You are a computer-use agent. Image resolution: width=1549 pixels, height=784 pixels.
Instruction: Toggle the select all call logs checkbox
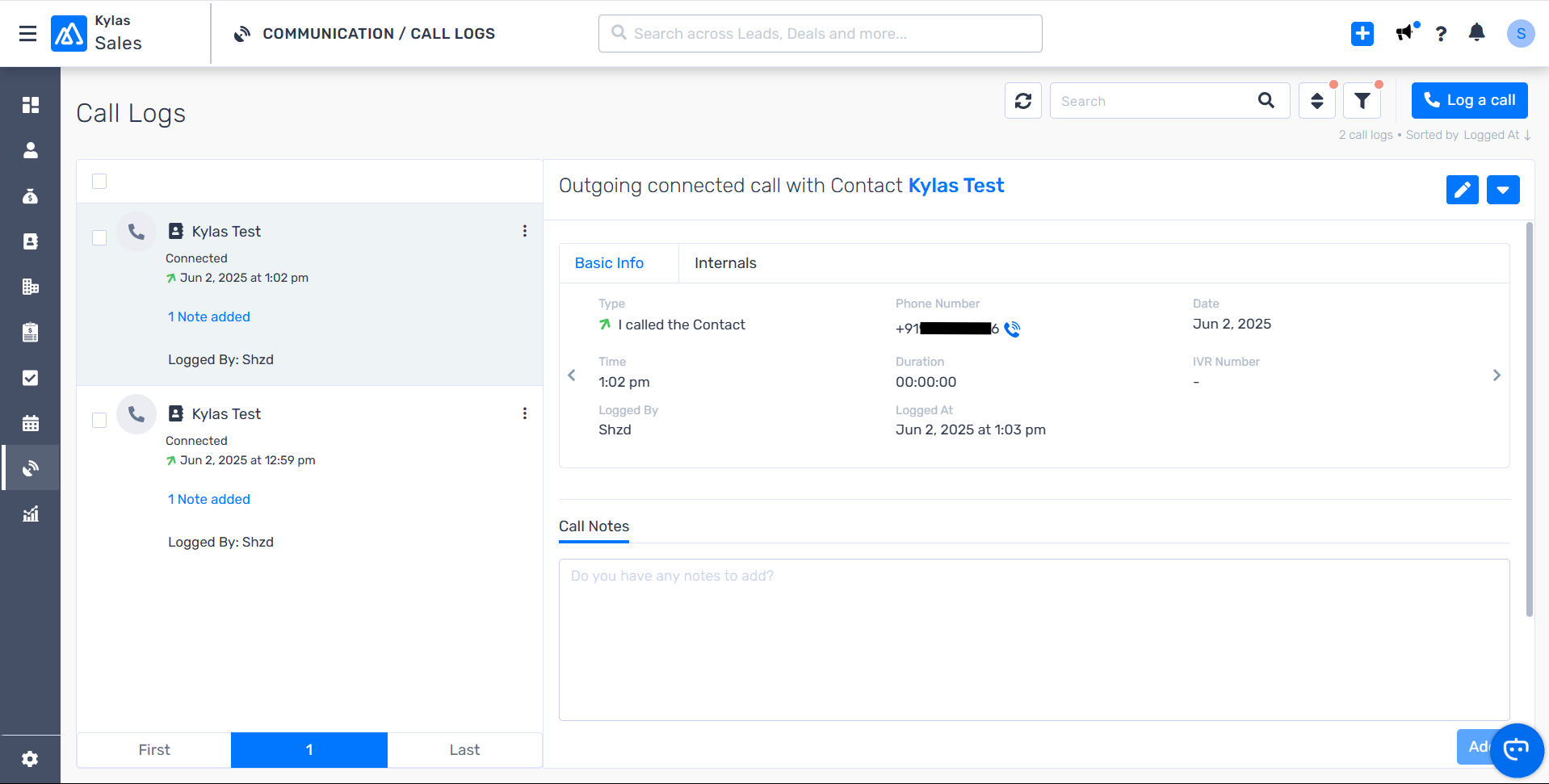[99, 181]
